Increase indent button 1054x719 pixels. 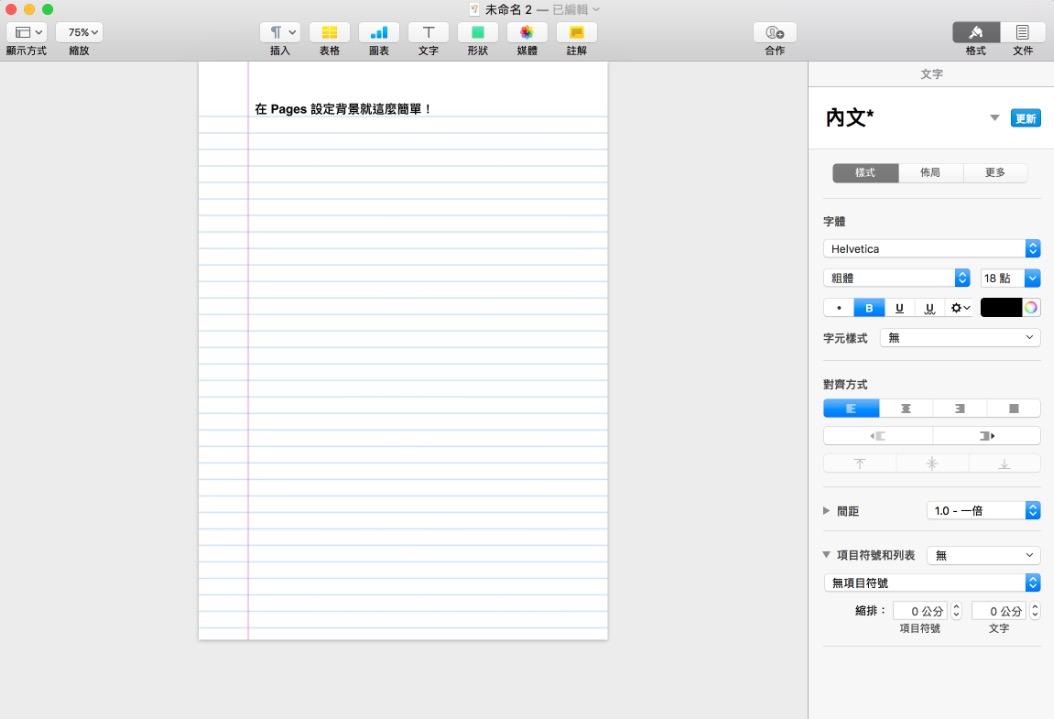[x=987, y=436]
